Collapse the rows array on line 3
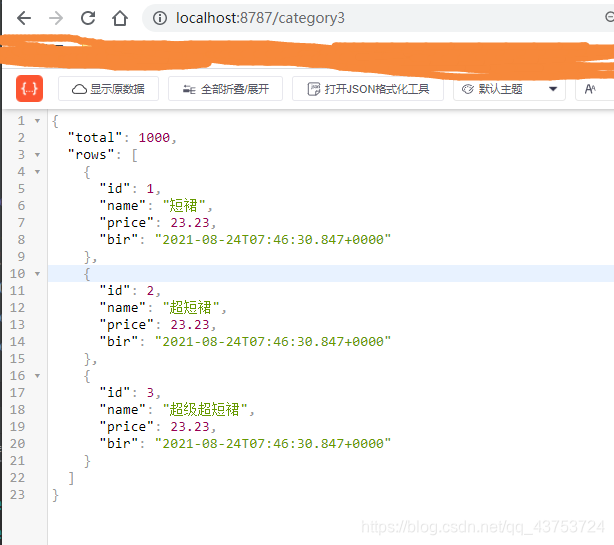 38,155
